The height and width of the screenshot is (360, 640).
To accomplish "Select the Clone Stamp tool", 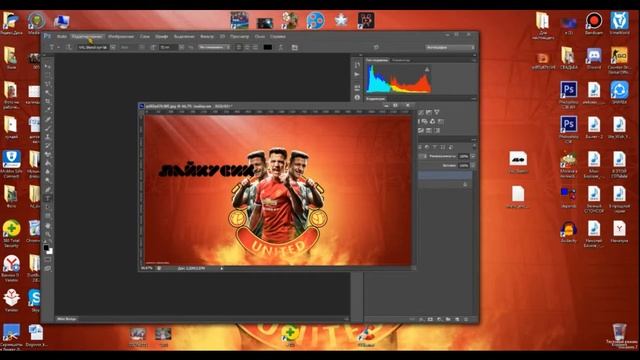I will (x=48, y=137).
